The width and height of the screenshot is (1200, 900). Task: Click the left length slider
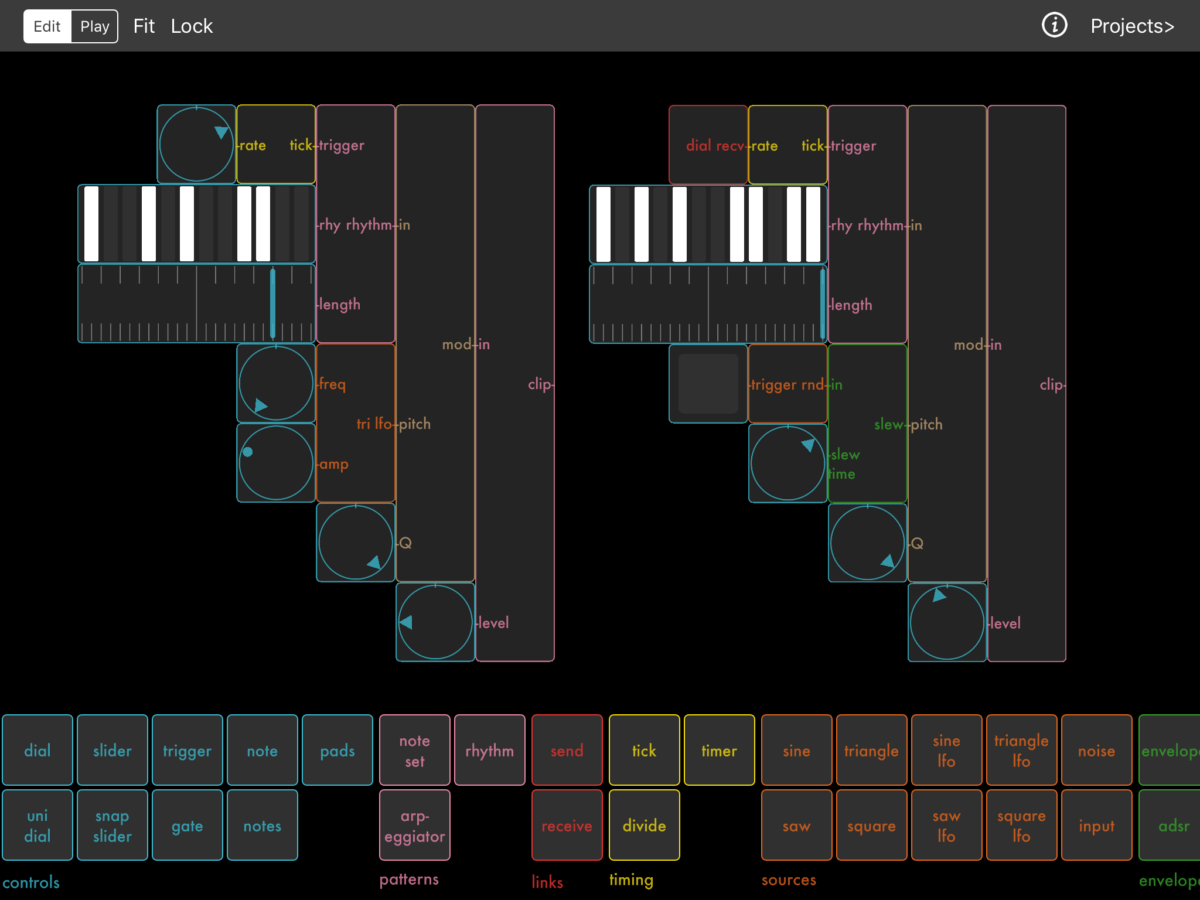click(x=196, y=304)
